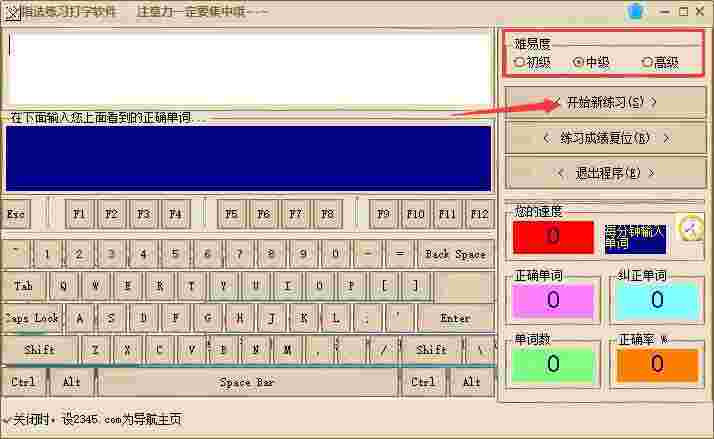Click the left Alt virtual key

71,382
